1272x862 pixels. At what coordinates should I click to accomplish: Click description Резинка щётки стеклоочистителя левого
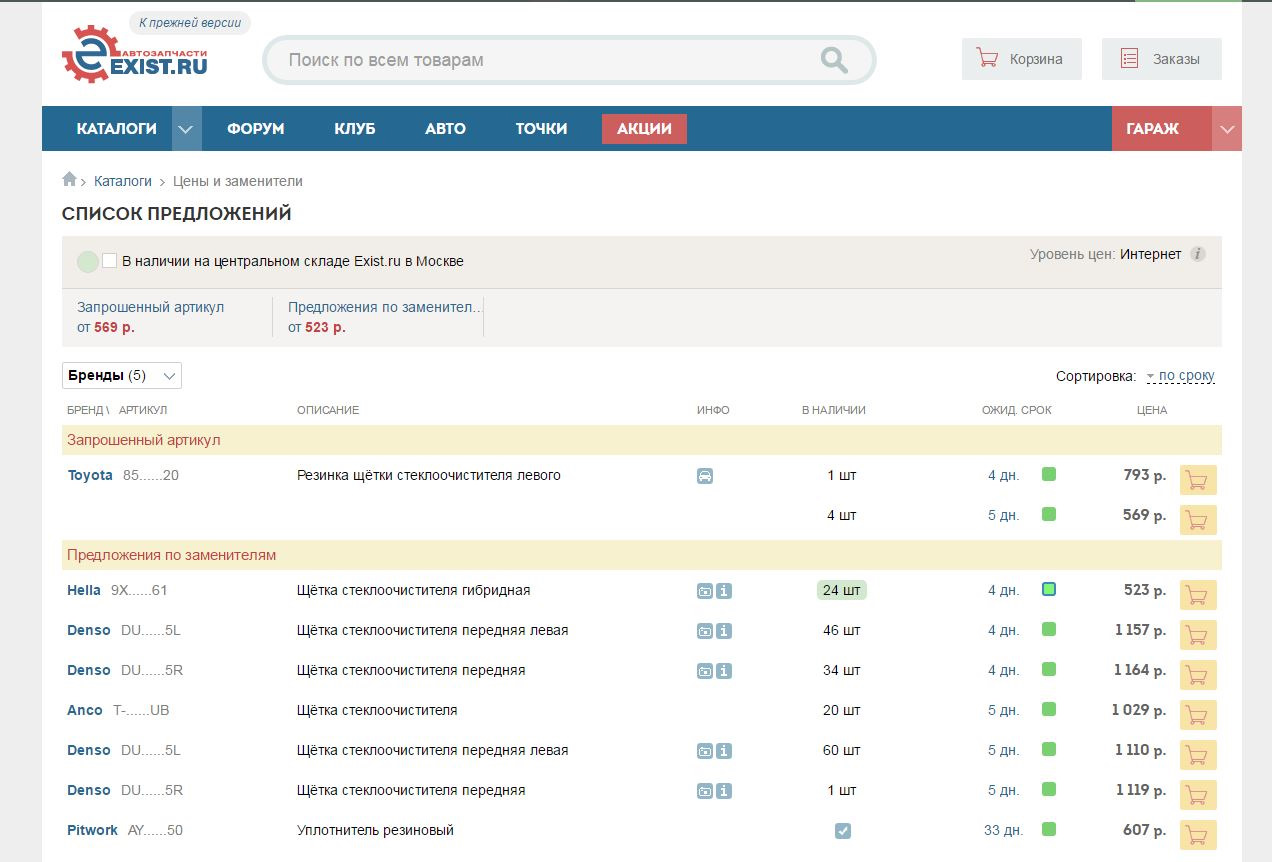point(429,475)
